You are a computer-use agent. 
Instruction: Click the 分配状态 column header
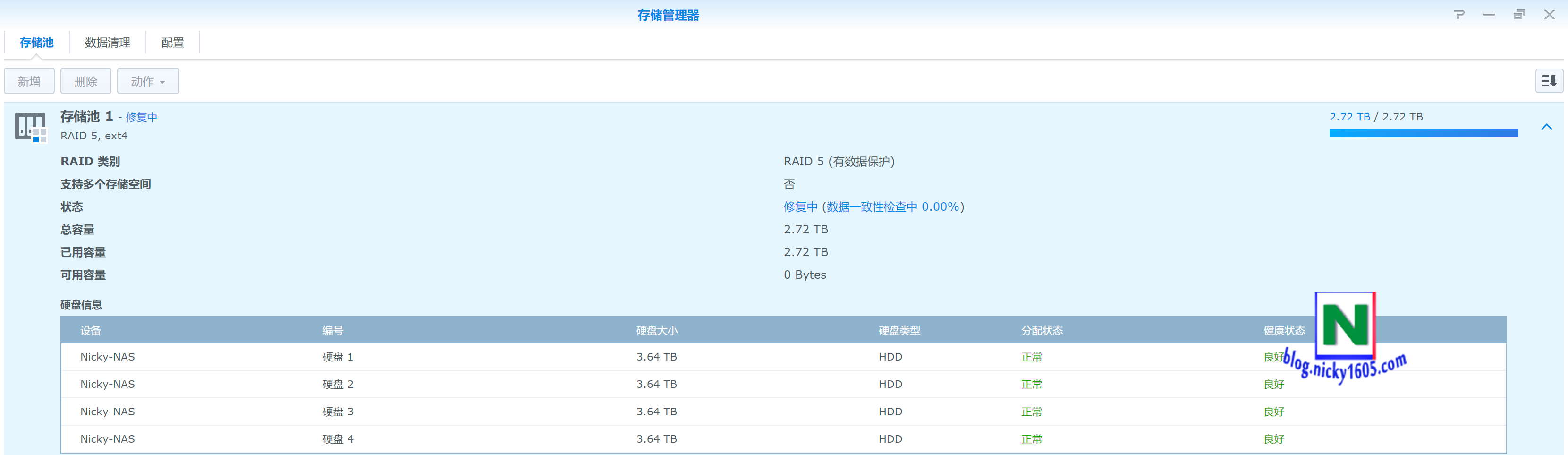(x=1042, y=331)
